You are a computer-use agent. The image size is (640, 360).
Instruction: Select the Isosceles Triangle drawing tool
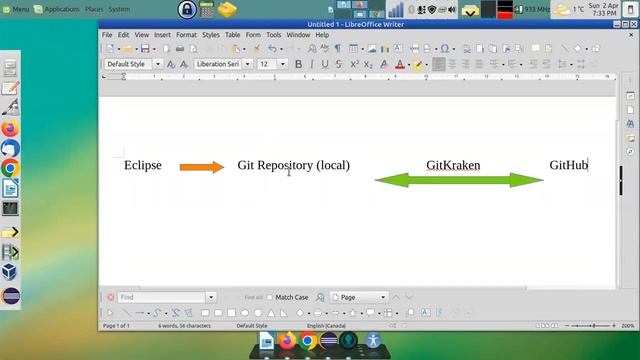tap(271, 313)
